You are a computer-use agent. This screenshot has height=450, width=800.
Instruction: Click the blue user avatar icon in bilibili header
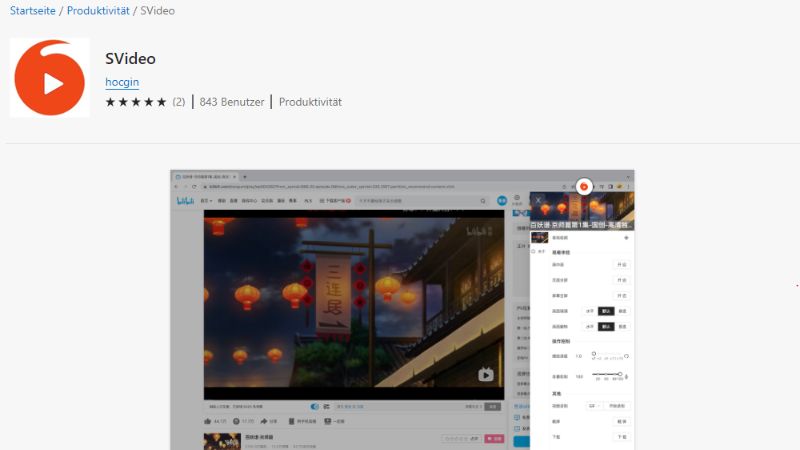pyautogui.click(x=502, y=201)
